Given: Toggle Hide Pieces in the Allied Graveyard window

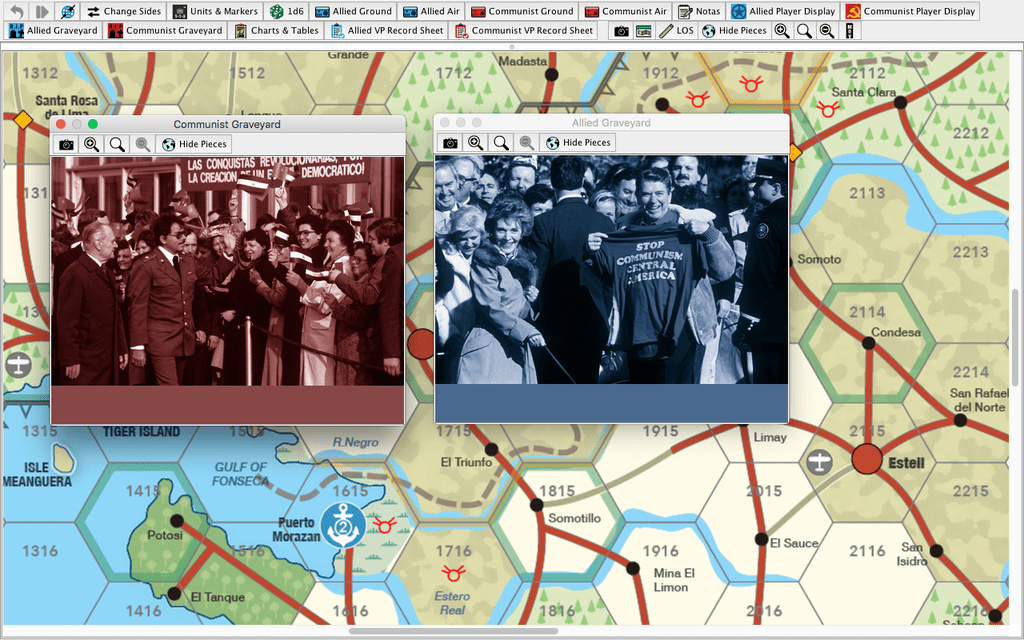Looking at the screenshot, I should point(578,143).
